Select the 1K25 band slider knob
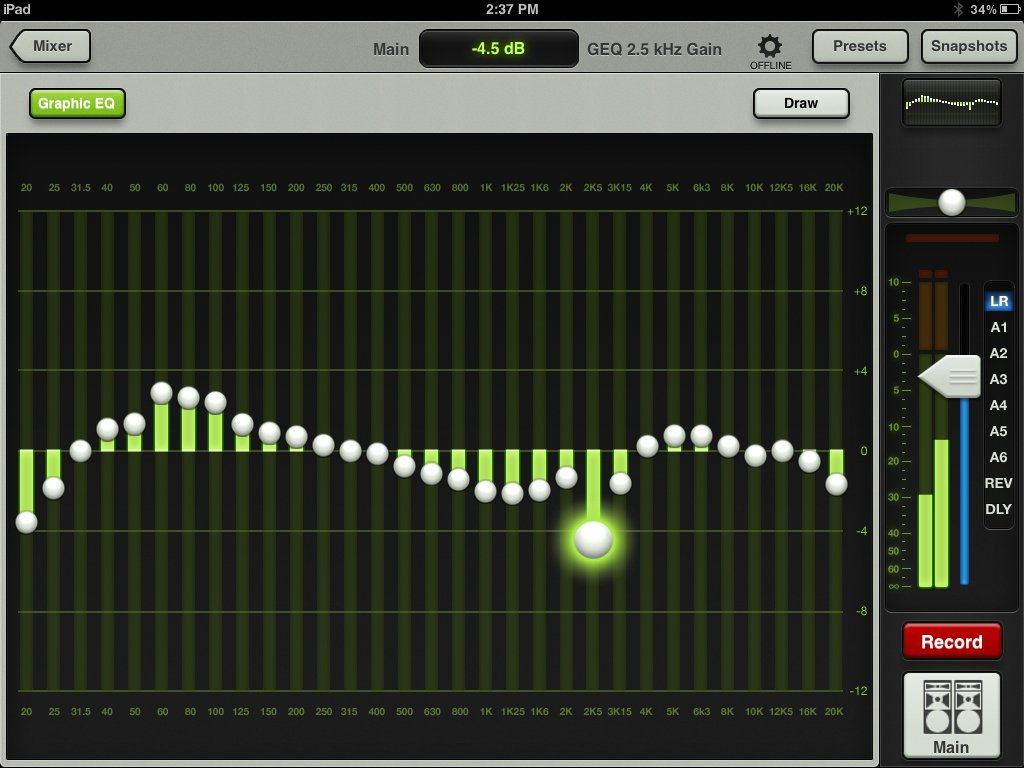The height and width of the screenshot is (768, 1024). point(513,493)
